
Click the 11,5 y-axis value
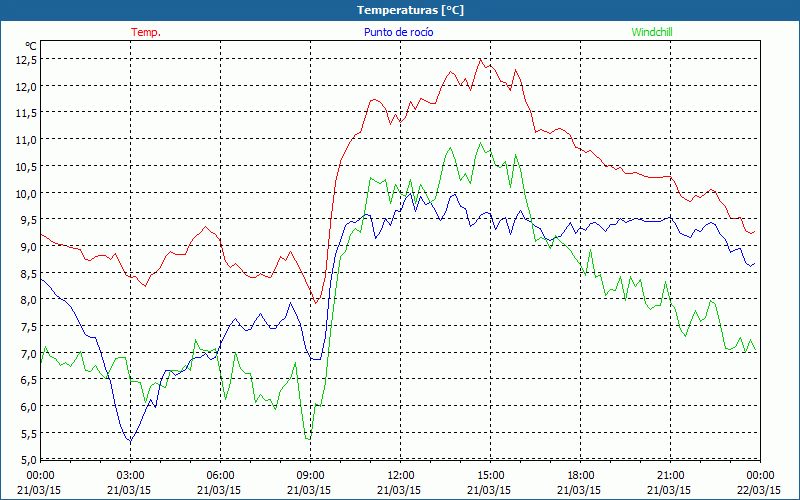(x=26, y=113)
